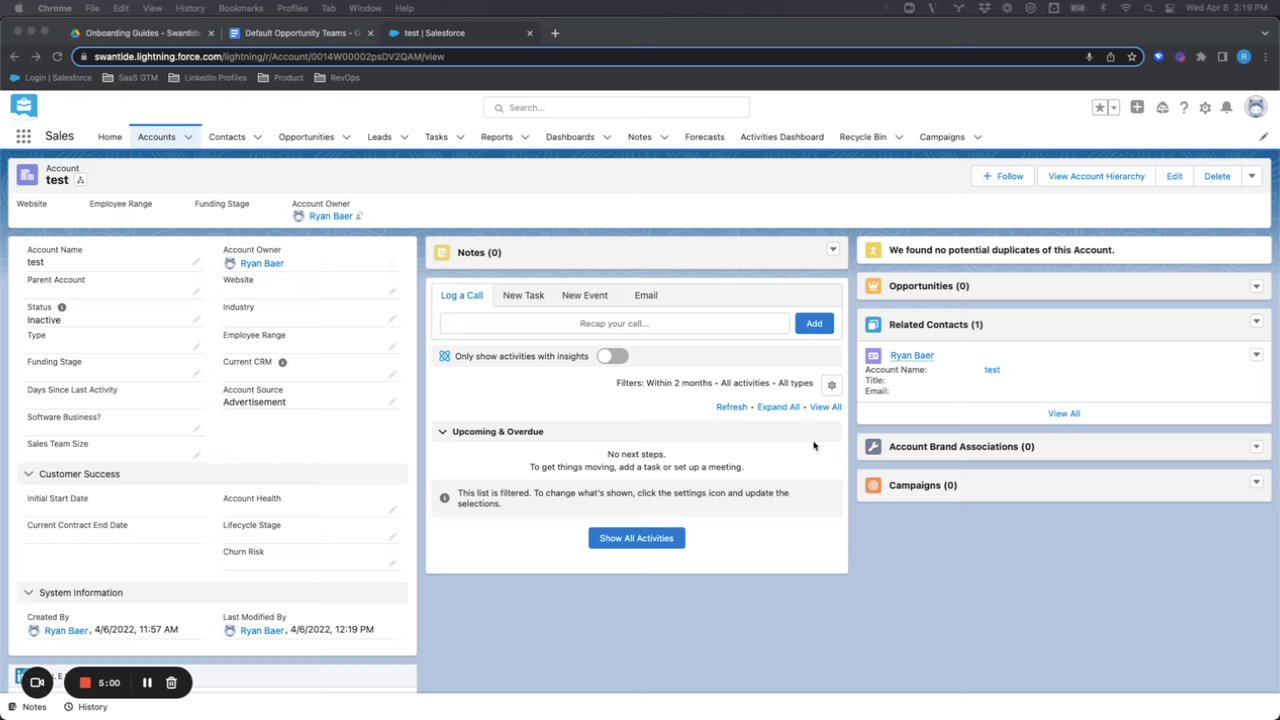
Task: Click the Edit button
Action: tap(1174, 176)
